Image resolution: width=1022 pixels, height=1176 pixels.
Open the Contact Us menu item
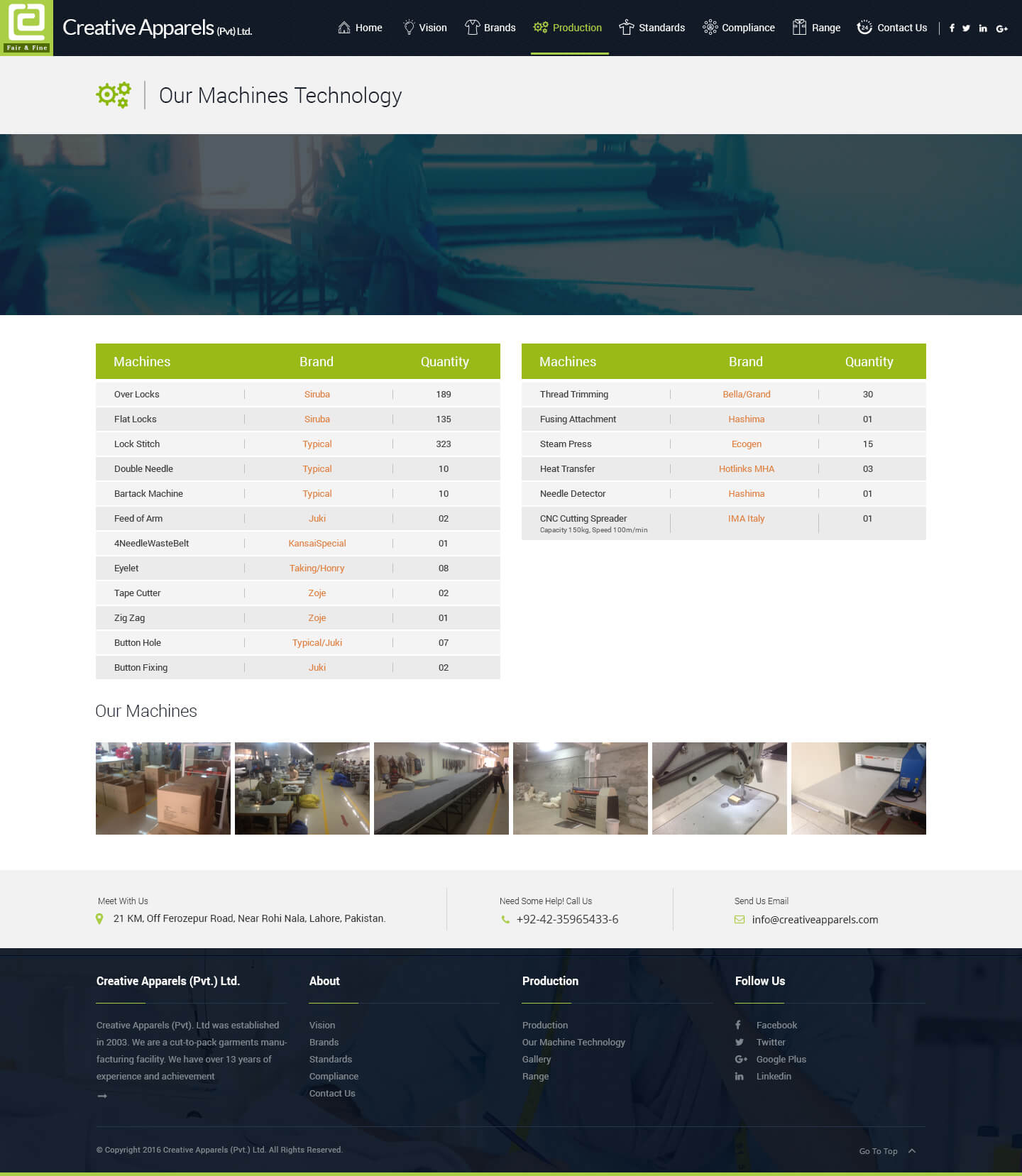902,28
